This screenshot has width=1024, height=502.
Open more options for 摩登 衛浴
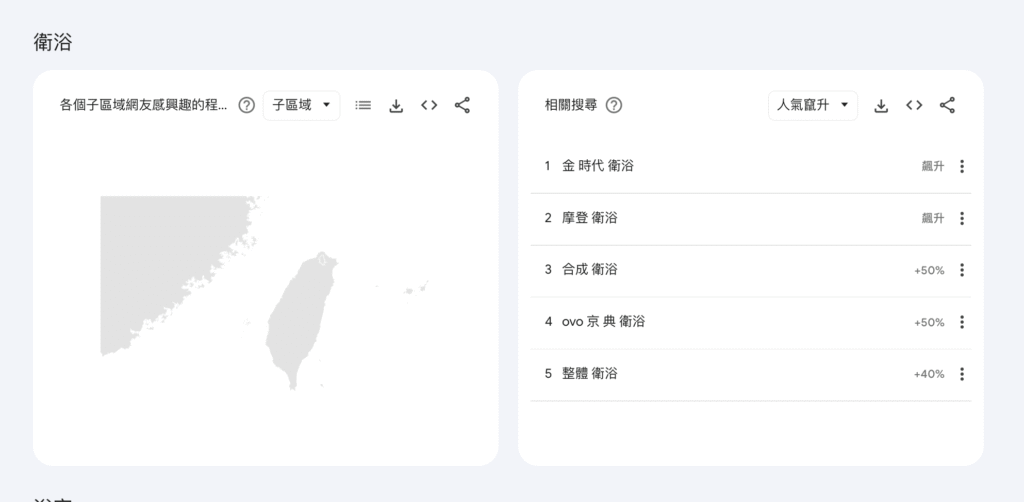pyautogui.click(x=961, y=218)
